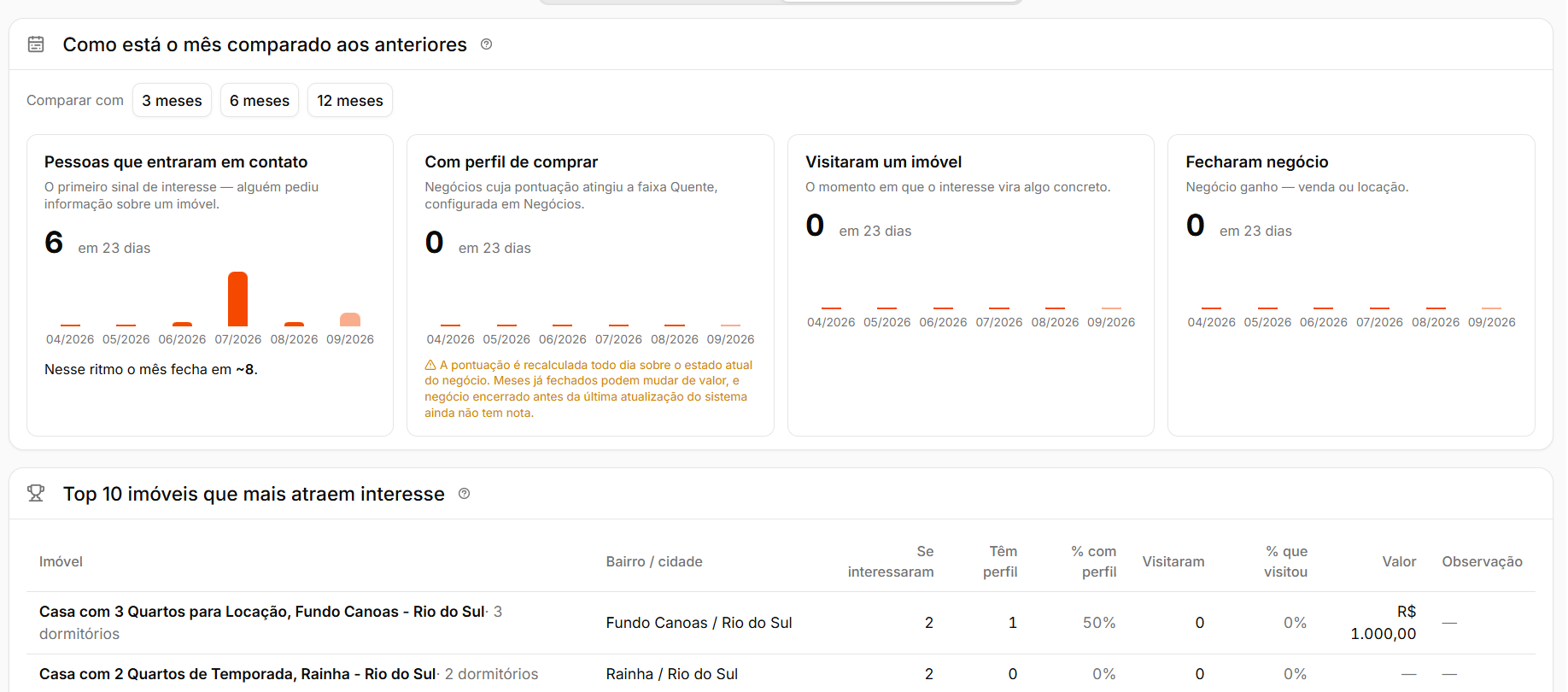
Task: Click the calendar icon beside the month comparison title
Action: click(36, 44)
